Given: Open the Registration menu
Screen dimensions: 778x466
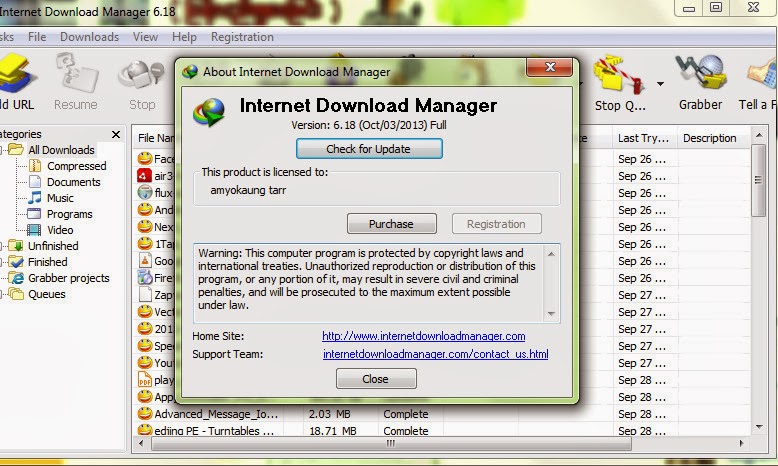Looking at the screenshot, I should 242,37.
